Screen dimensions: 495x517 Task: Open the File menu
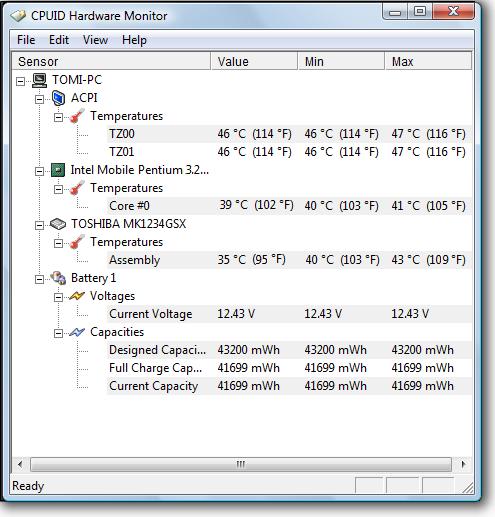pos(26,40)
